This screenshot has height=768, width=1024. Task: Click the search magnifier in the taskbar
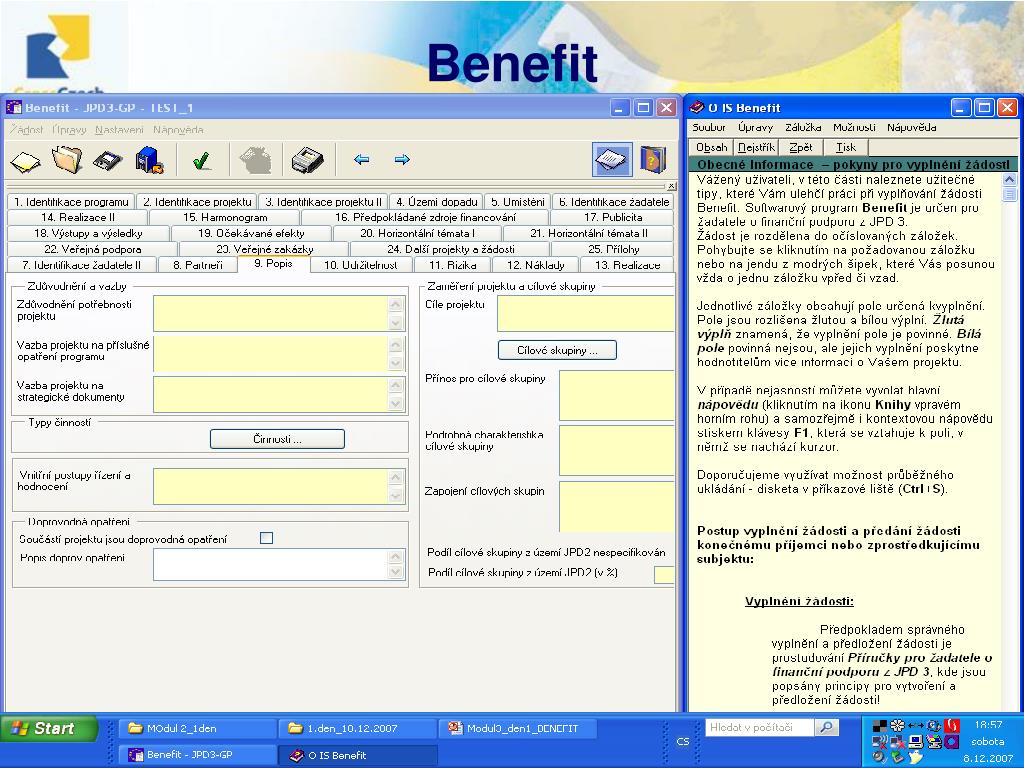(x=826, y=727)
